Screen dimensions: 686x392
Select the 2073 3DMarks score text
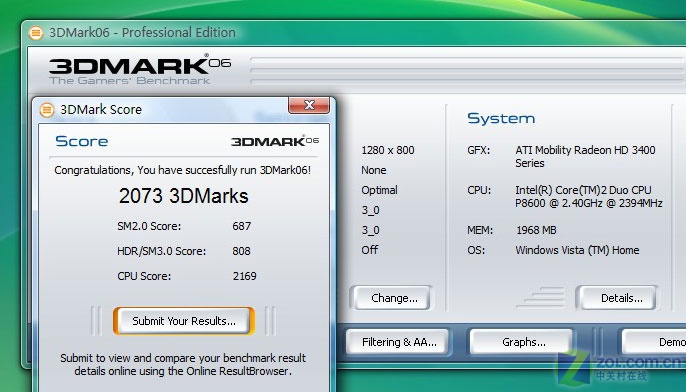coord(184,196)
